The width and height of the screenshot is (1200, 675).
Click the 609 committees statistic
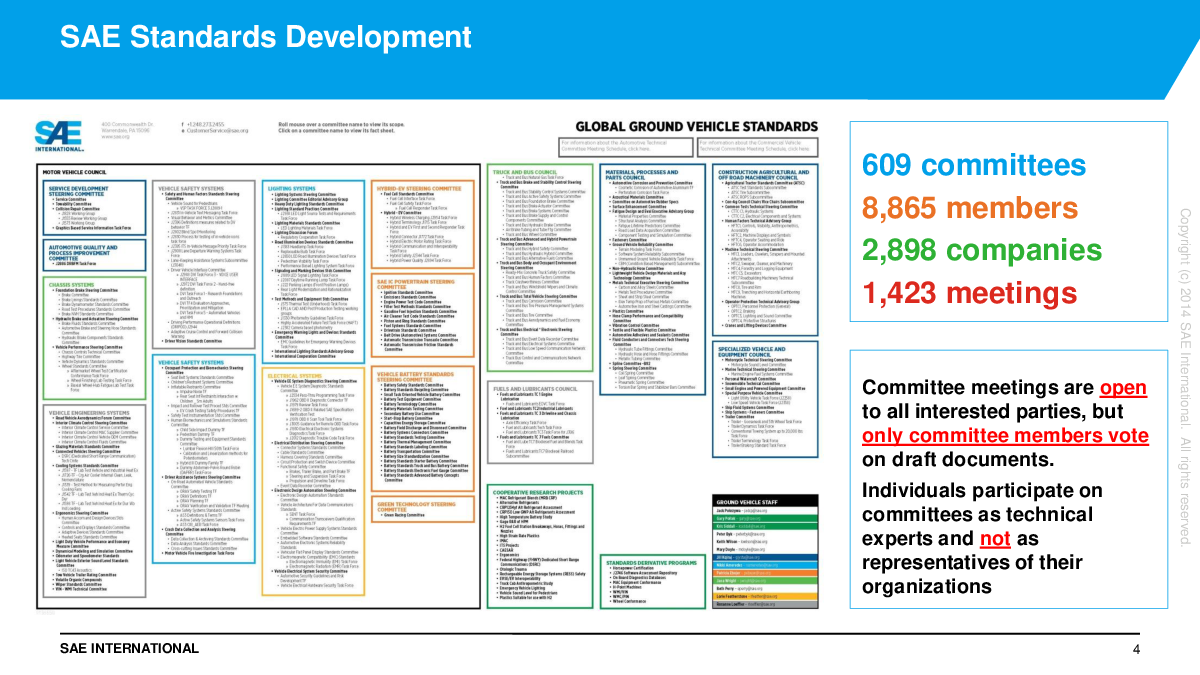pos(973,165)
